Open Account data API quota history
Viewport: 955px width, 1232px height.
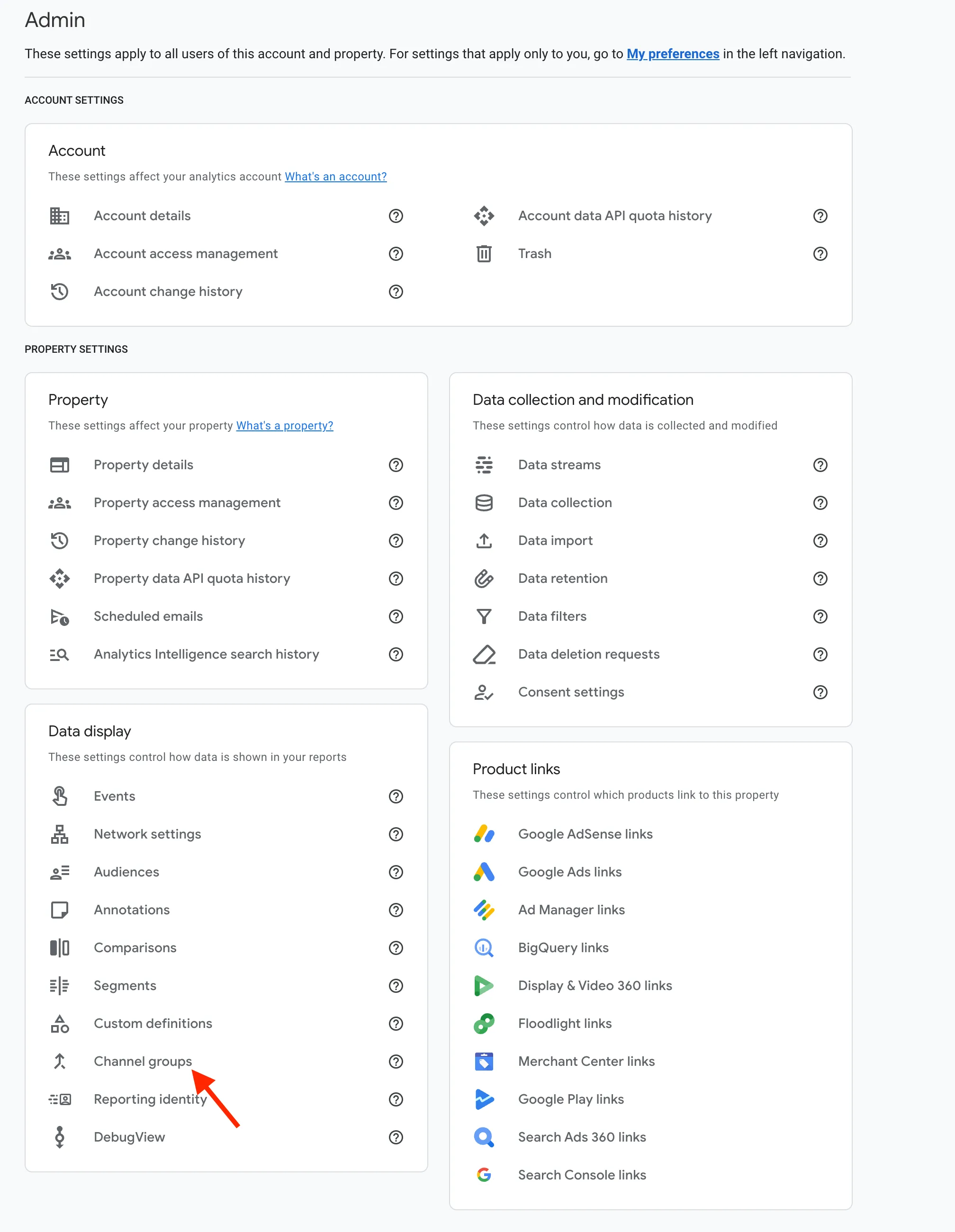click(x=615, y=216)
